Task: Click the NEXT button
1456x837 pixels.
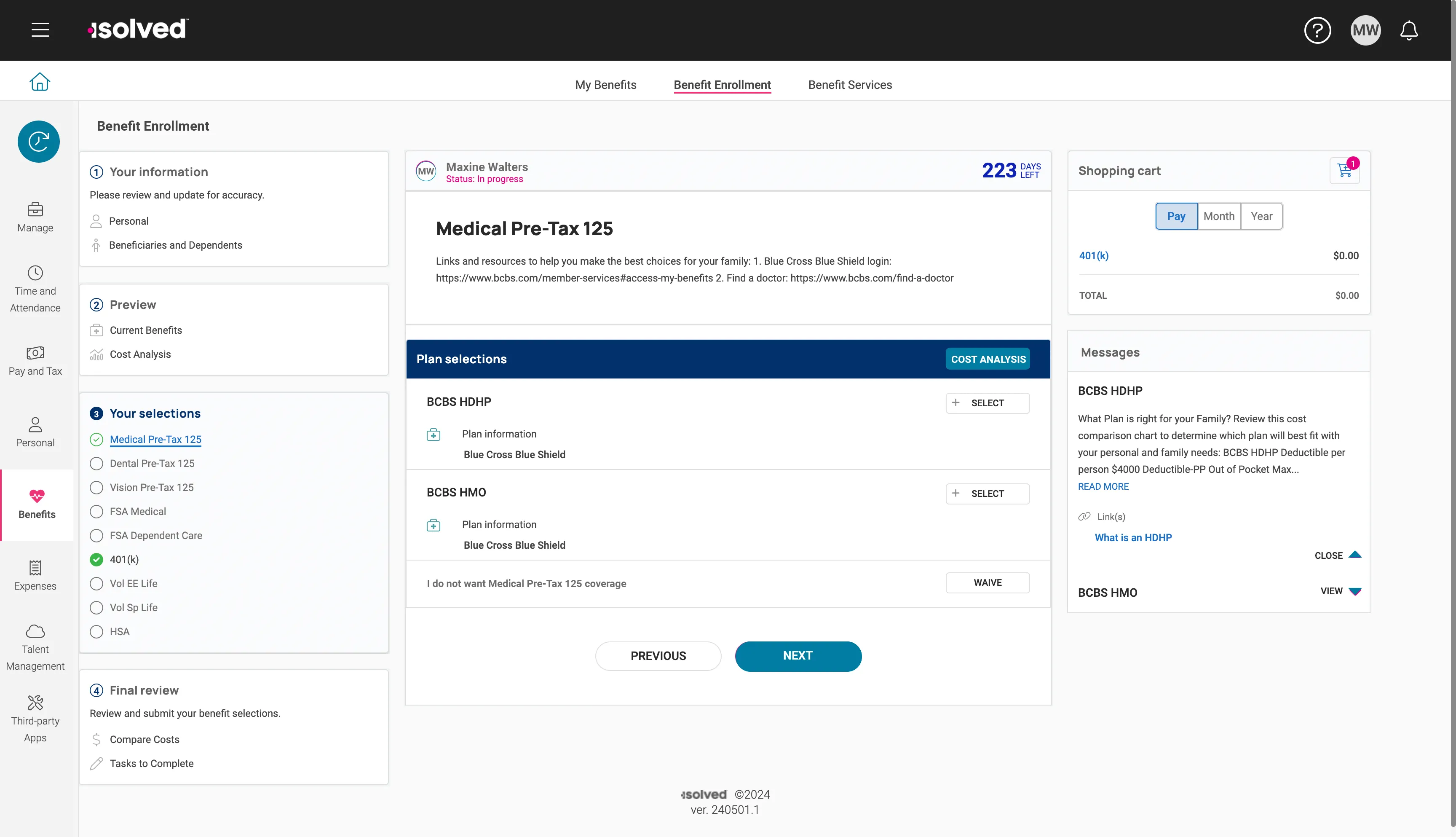Action: pos(798,656)
